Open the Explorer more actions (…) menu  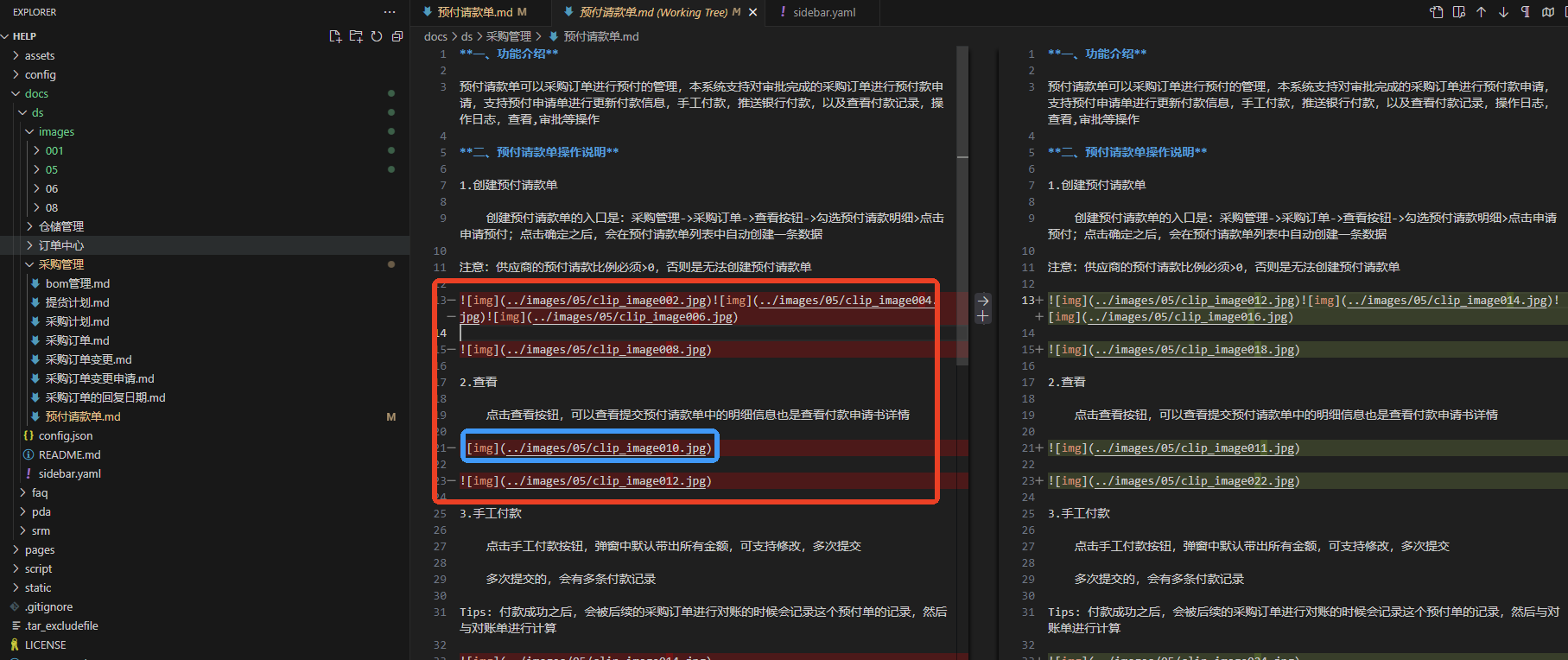(x=390, y=12)
